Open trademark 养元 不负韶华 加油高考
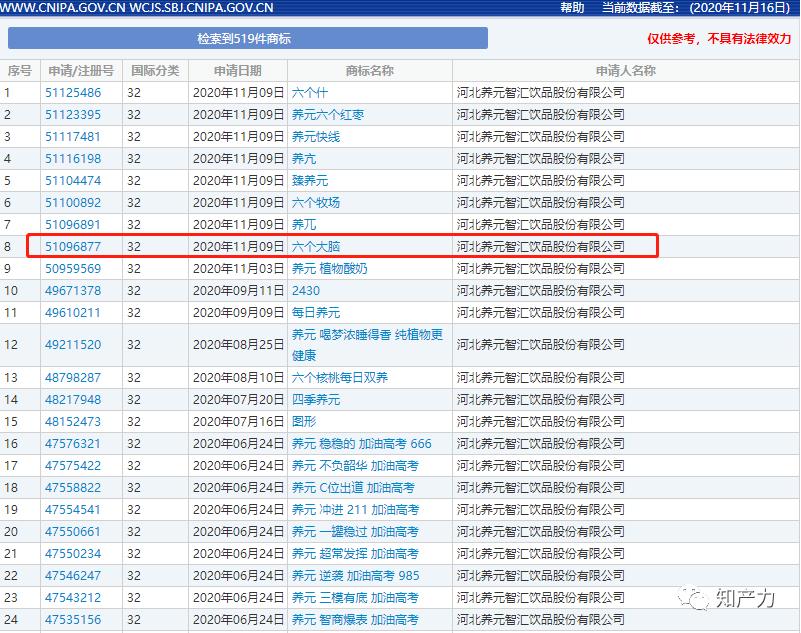801x633 pixels. [355, 465]
